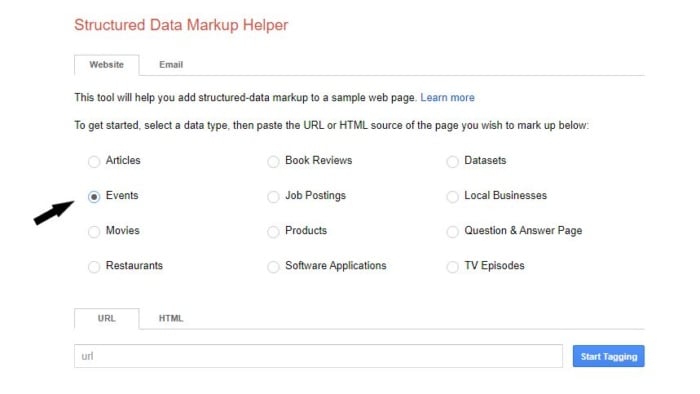This screenshot has height=394, width=700.
Task: Switch to the Website tab
Action: coord(107,65)
